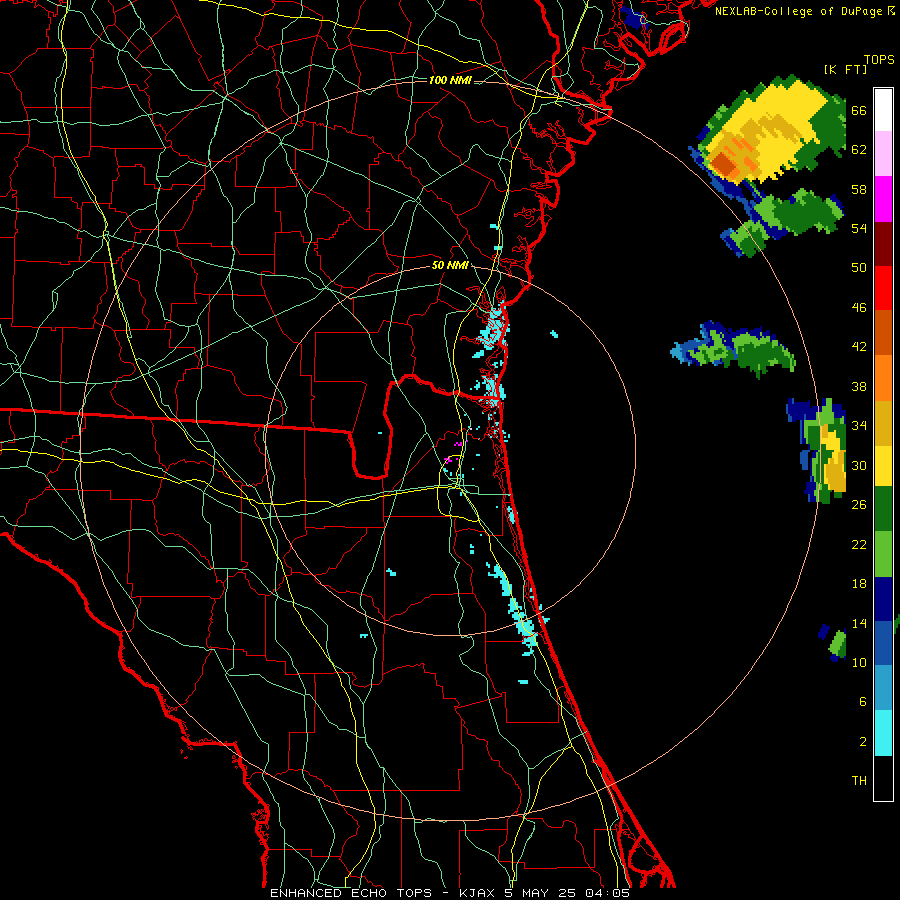Click the 'ENHANCED ECHO TOPS - KJAX' title text

coord(385,893)
